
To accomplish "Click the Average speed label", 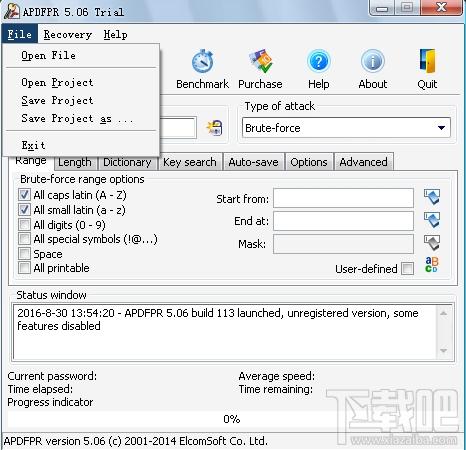I will (x=277, y=376).
